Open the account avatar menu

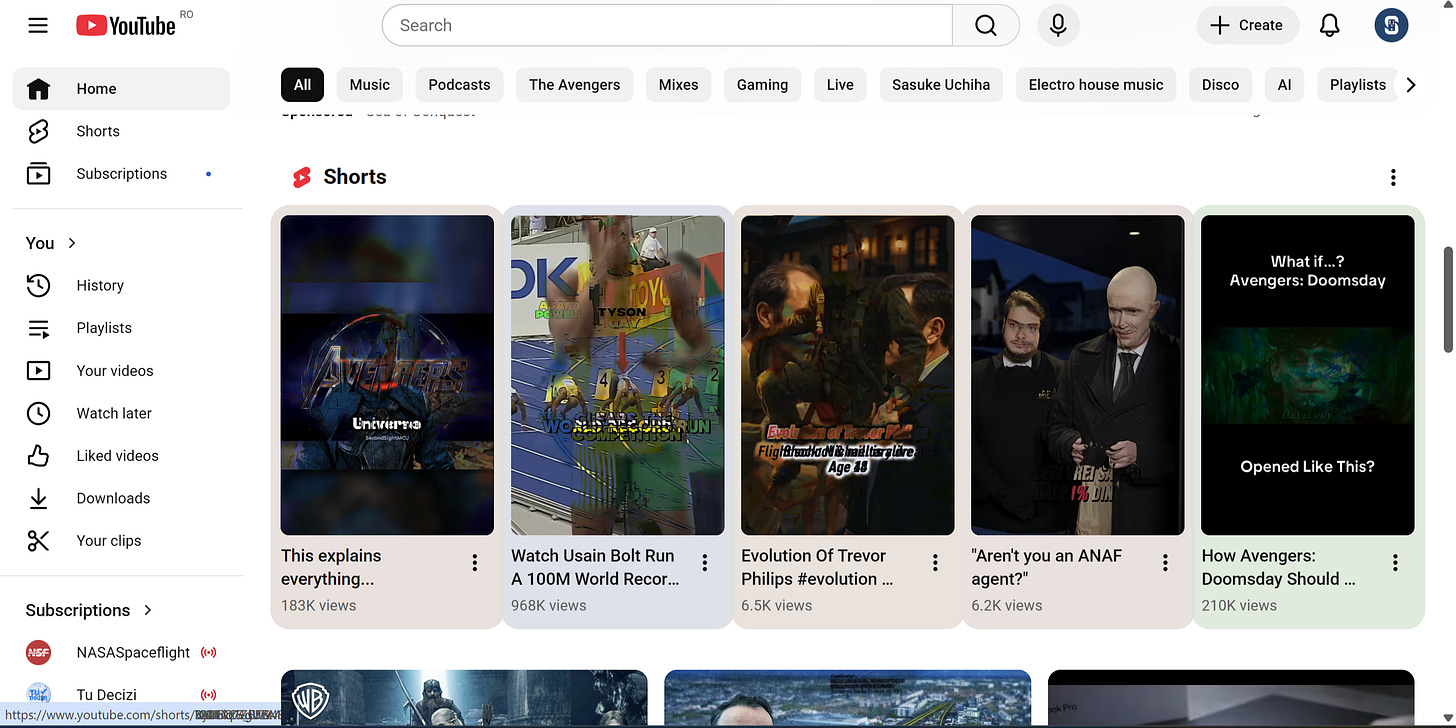1391,26
